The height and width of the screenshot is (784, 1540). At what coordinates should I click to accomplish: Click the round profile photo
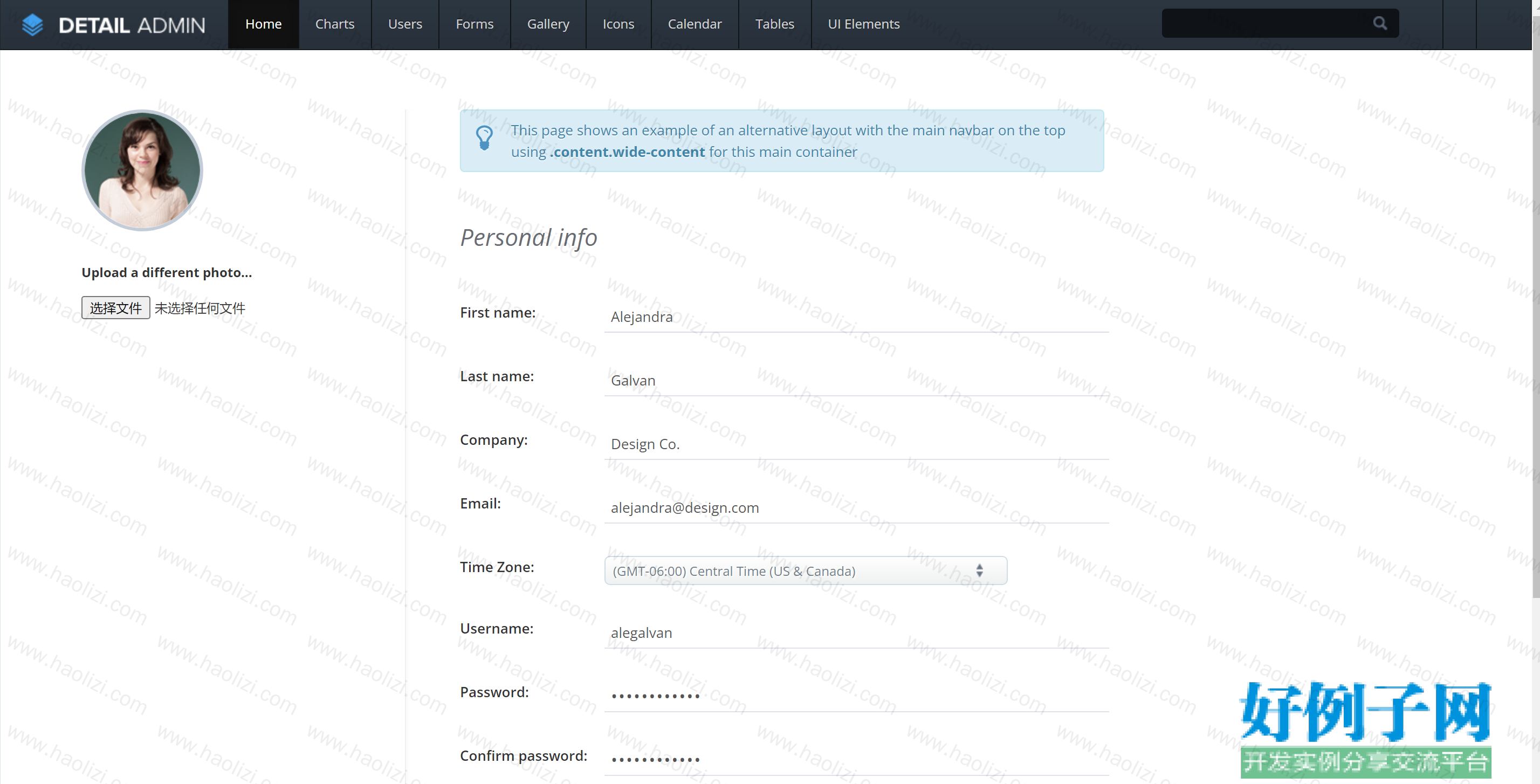tap(142, 170)
